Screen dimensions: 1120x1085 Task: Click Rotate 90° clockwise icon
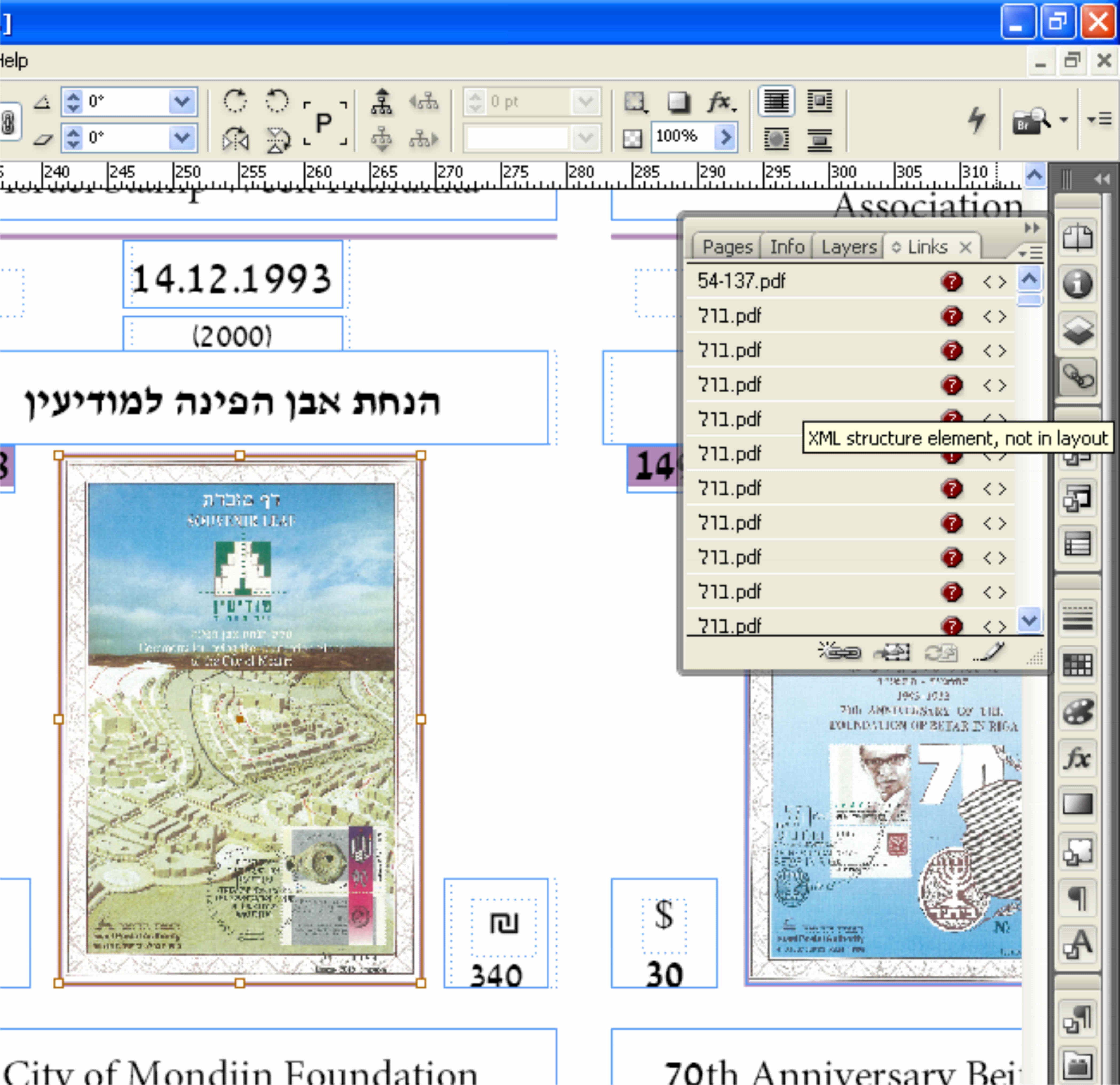235,102
